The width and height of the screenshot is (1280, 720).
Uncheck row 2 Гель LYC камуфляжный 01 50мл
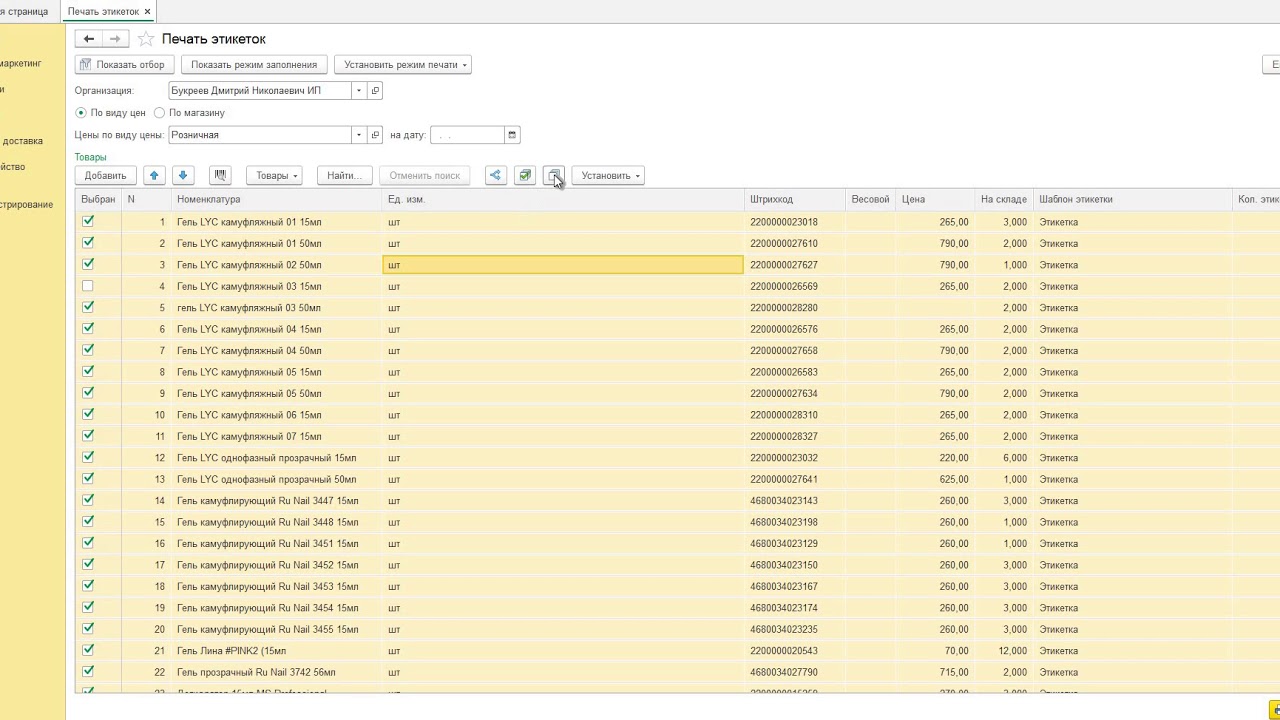tap(88, 243)
